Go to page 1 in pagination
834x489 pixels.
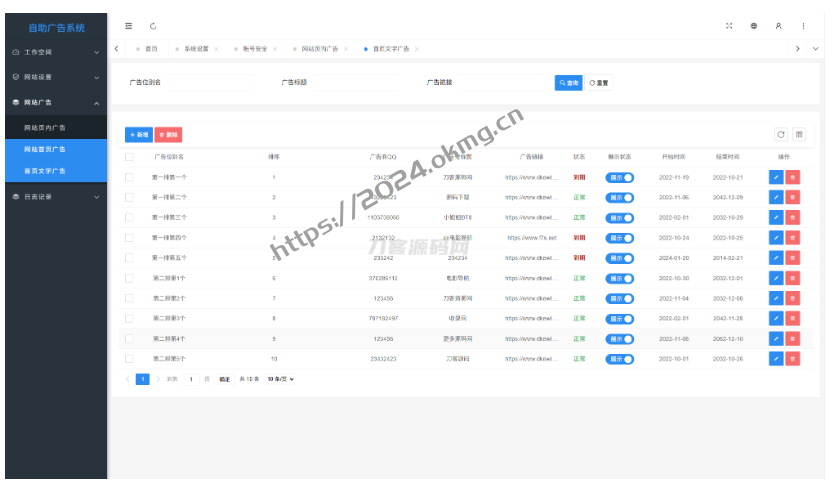[x=143, y=379]
